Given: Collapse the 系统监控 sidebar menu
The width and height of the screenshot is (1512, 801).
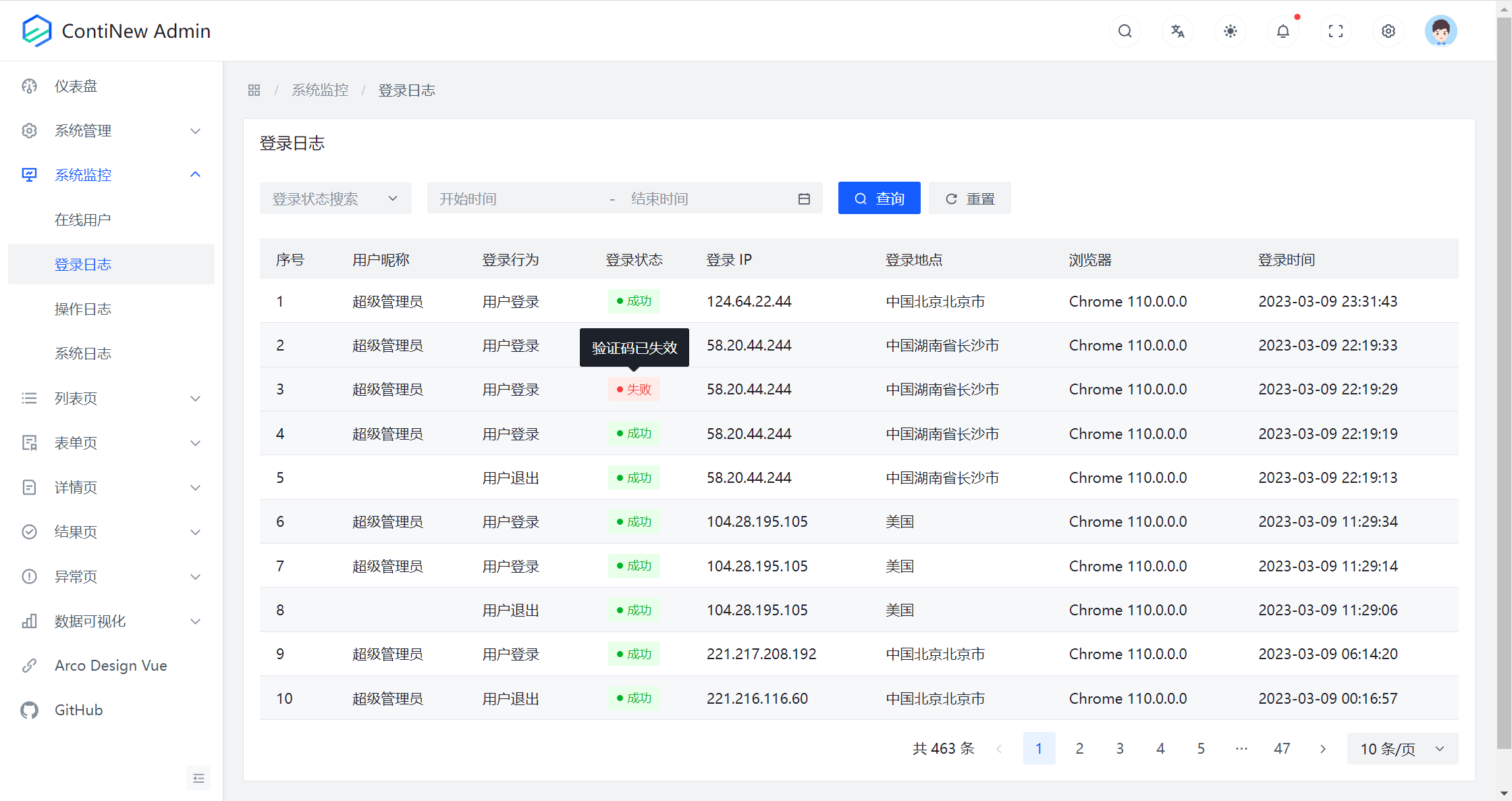Looking at the screenshot, I should coord(111,175).
